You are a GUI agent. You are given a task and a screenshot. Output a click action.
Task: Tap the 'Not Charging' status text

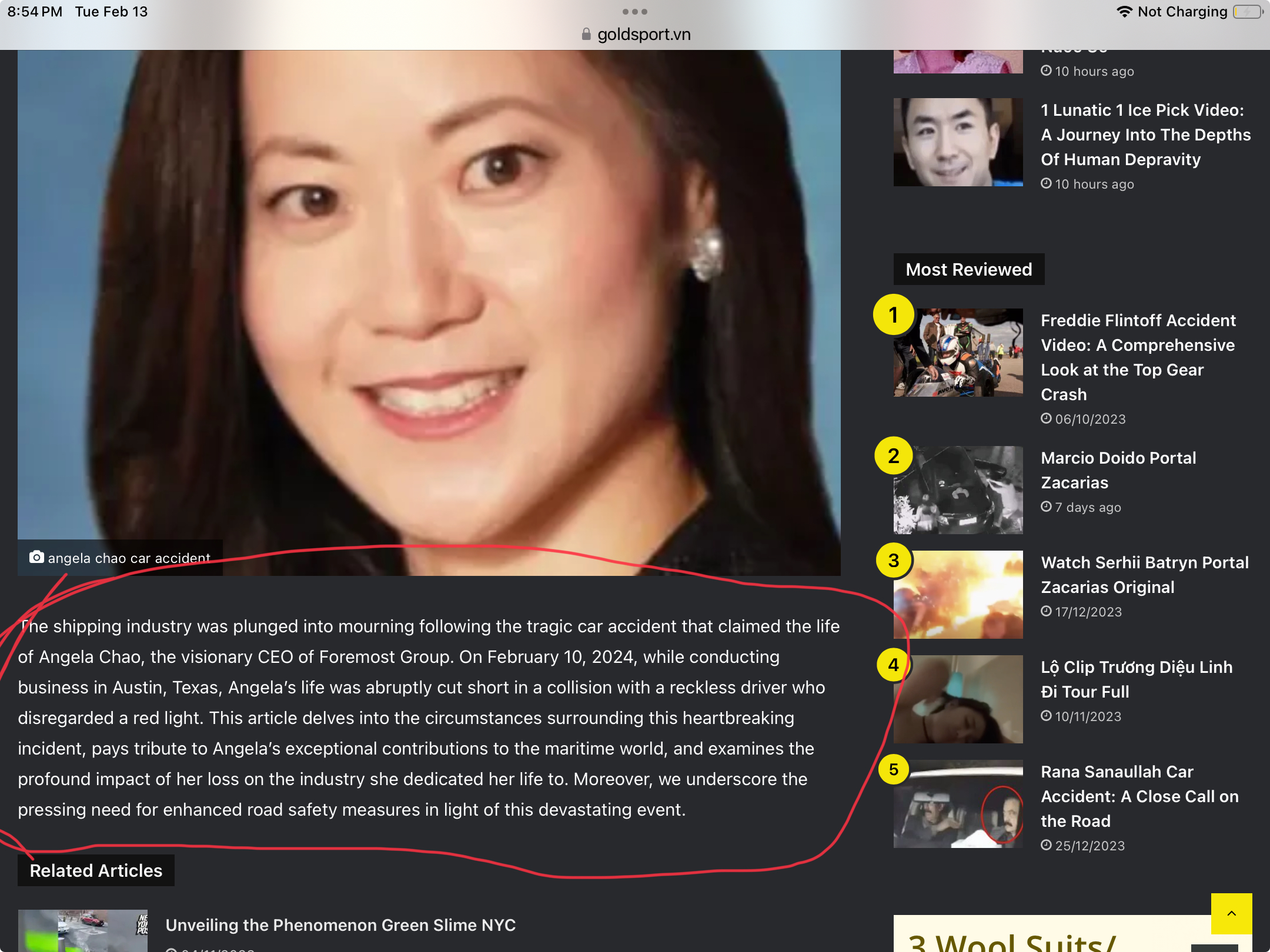pyautogui.click(x=1182, y=12)
